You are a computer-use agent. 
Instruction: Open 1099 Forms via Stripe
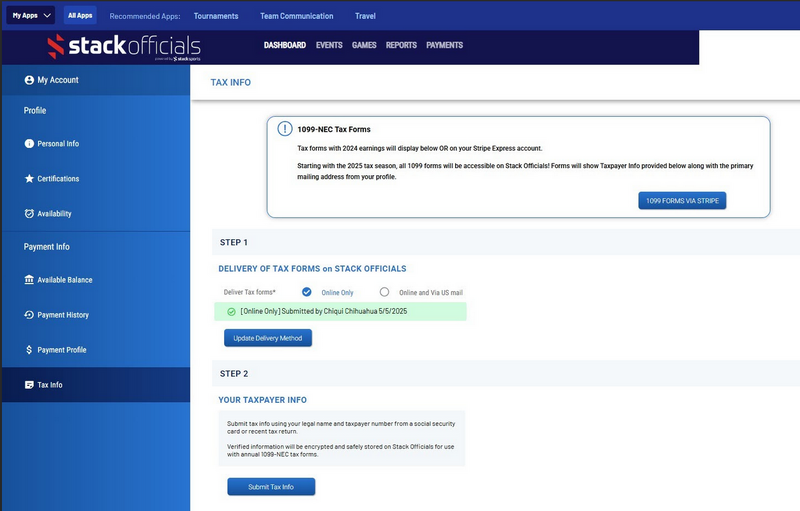point(682,201)
